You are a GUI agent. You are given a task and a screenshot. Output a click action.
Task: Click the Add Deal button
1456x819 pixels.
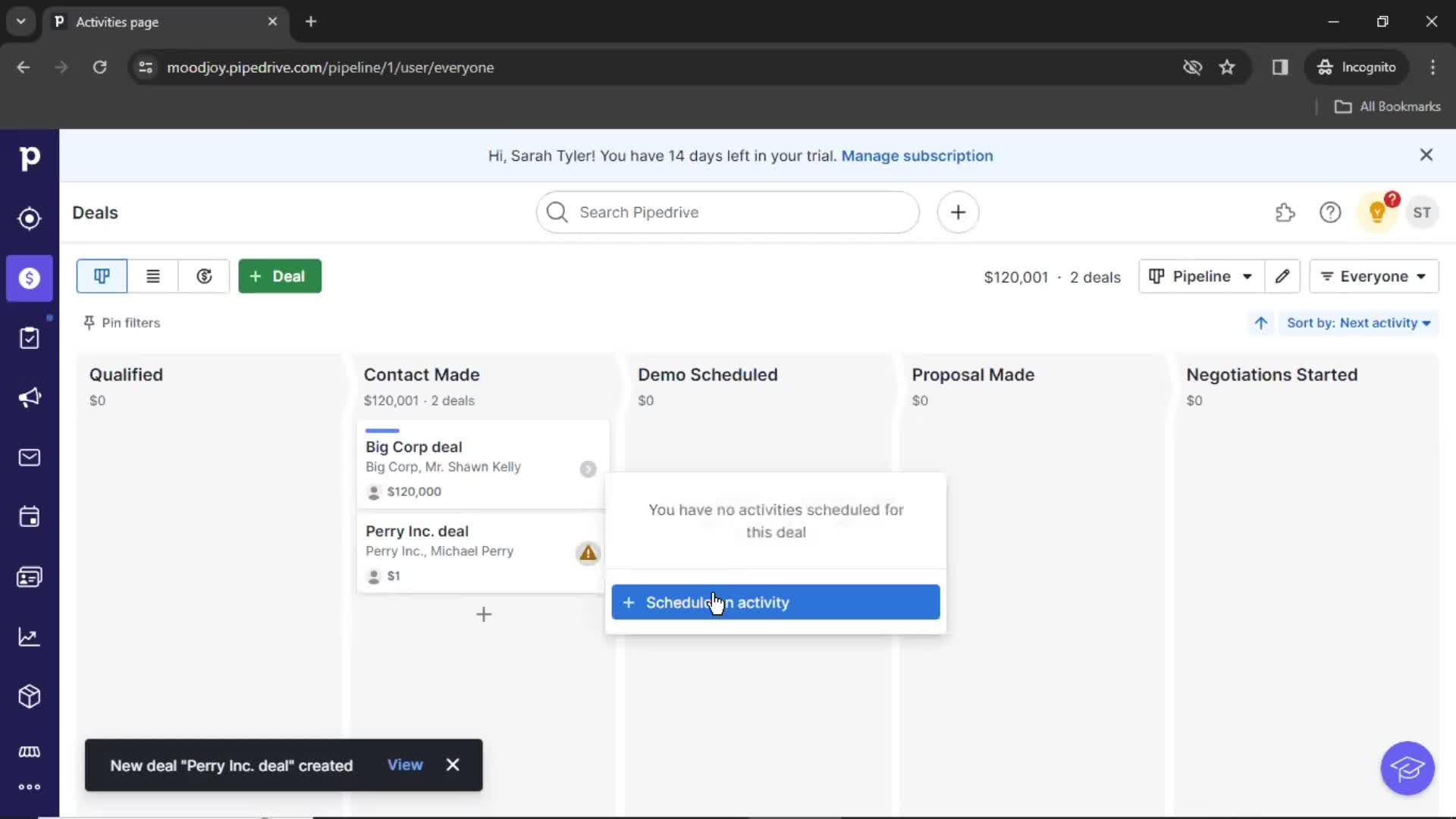pos(279,276)
